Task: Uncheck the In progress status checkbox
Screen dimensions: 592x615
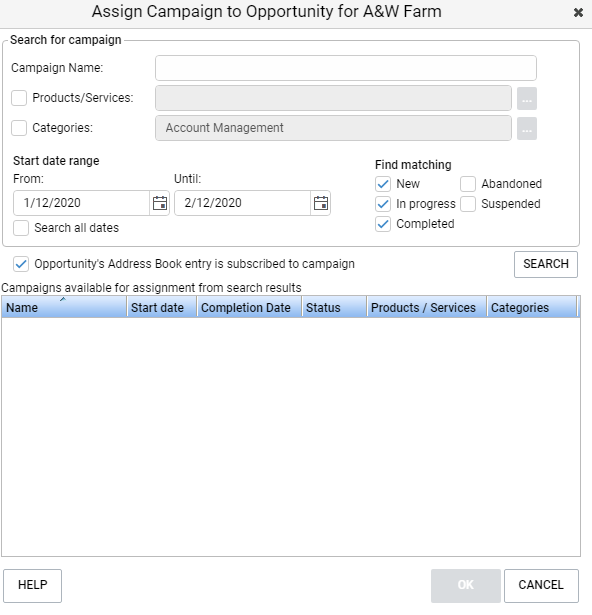Action: (383, 204)
